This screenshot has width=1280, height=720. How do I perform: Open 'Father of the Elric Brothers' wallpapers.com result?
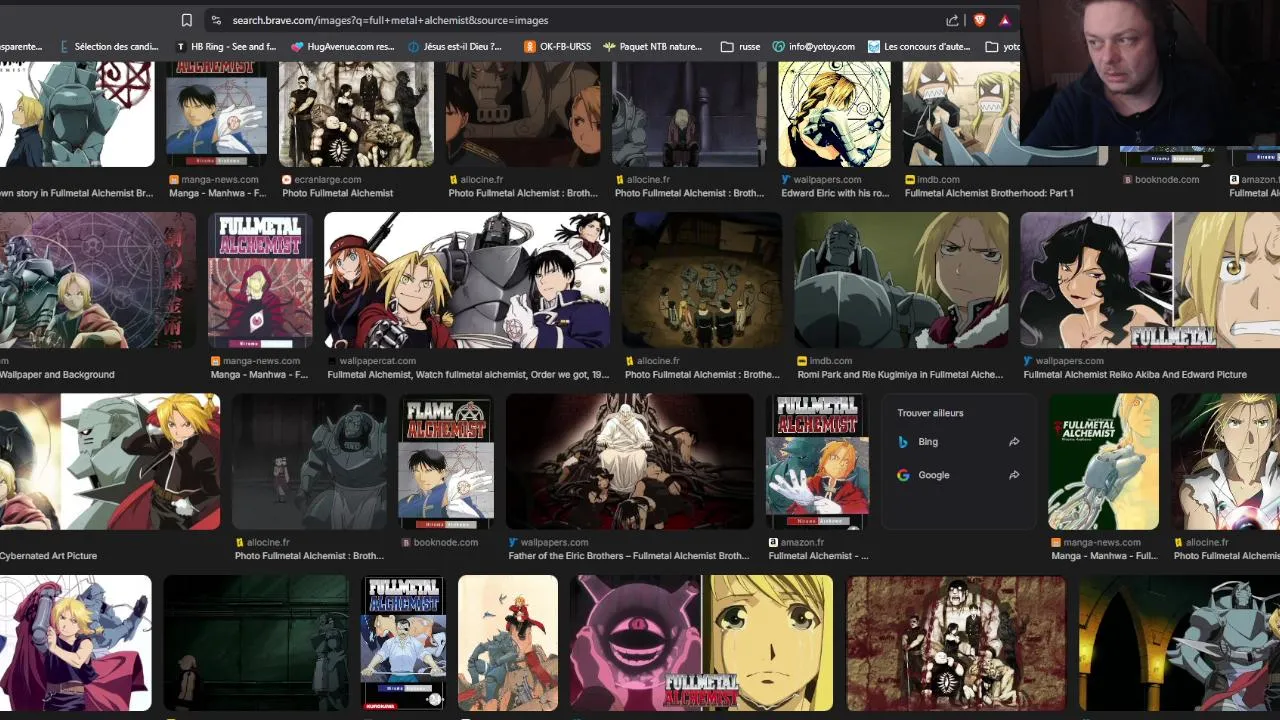coord(629,556)
